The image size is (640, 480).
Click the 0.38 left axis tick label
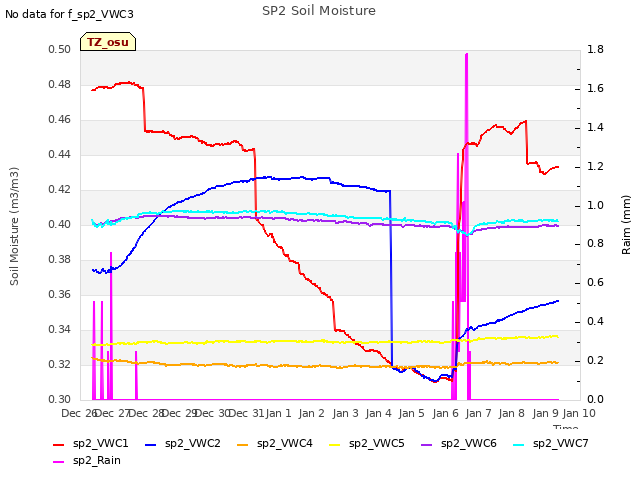[x=60, y=260]
